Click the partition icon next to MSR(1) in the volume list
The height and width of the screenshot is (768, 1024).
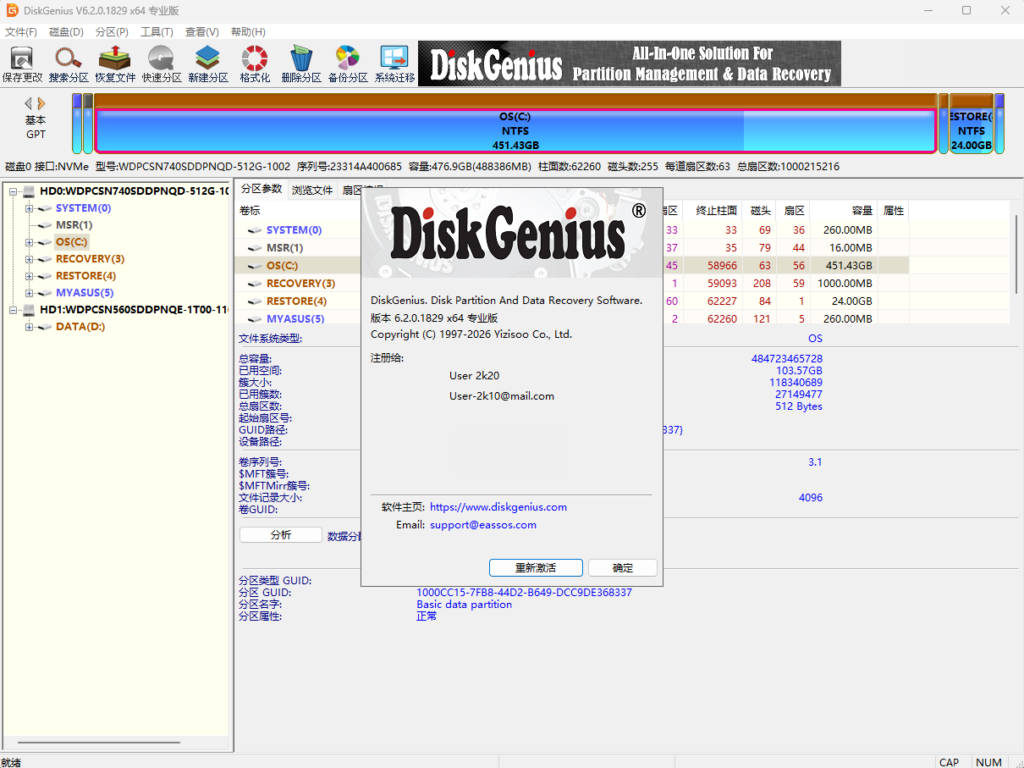coord(255,248)
